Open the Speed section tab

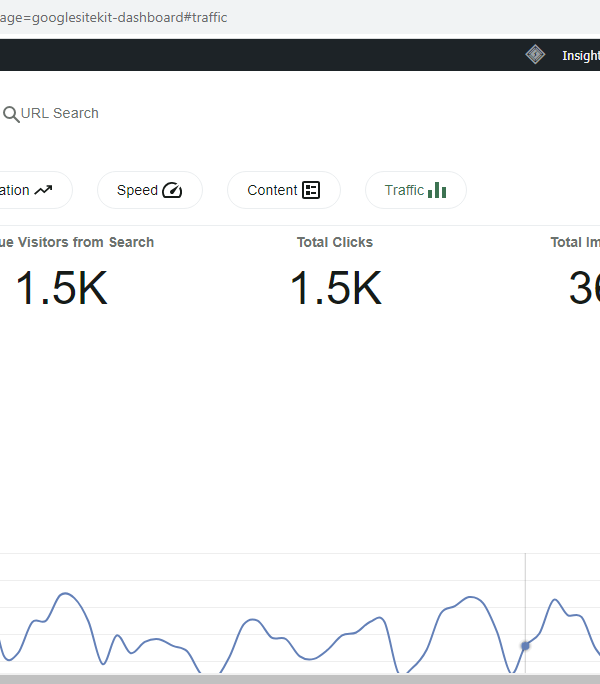150,190
